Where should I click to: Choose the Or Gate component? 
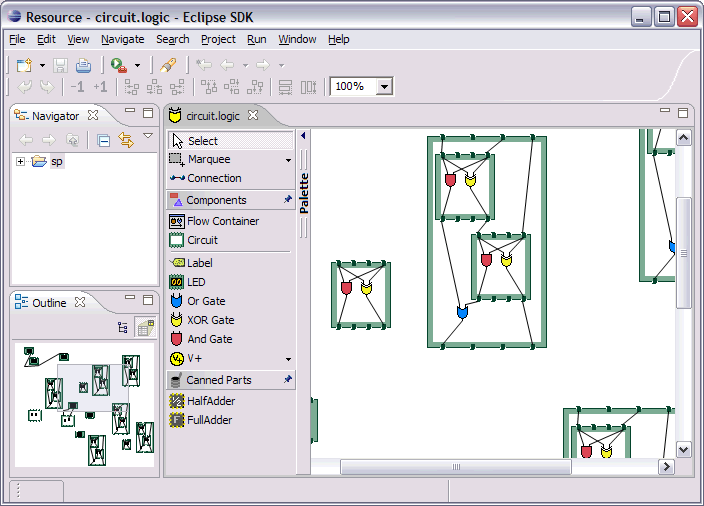(206, 301)
